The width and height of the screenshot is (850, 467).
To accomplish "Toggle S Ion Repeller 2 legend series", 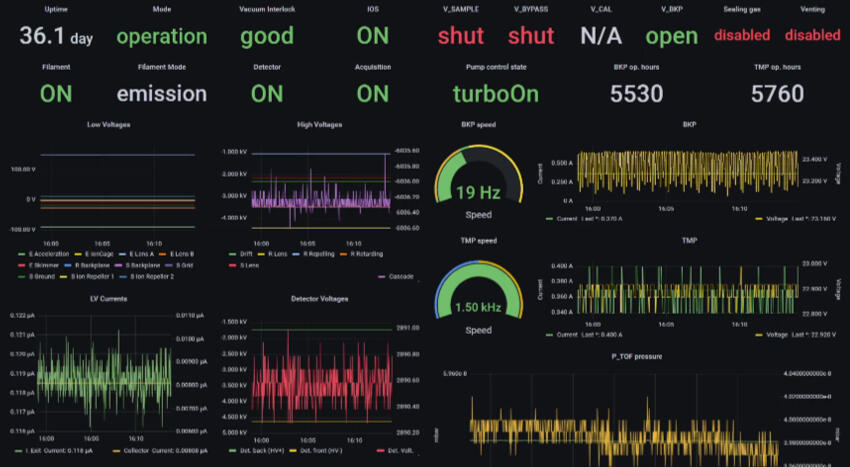I will tap(151, 275).
